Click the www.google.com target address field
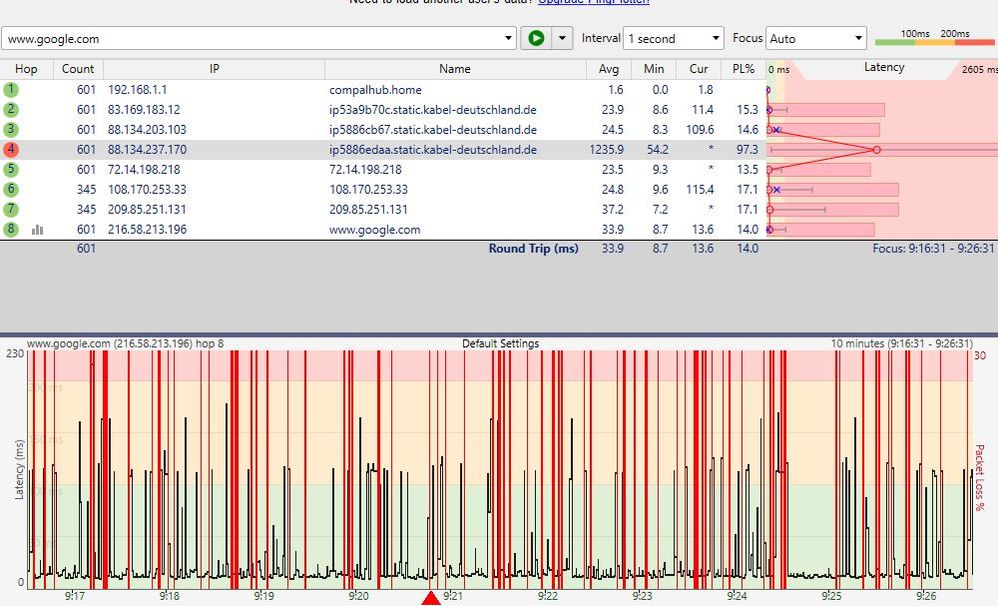Image resolution: width=998 pixels, height=606 pixels. [250, 39]
